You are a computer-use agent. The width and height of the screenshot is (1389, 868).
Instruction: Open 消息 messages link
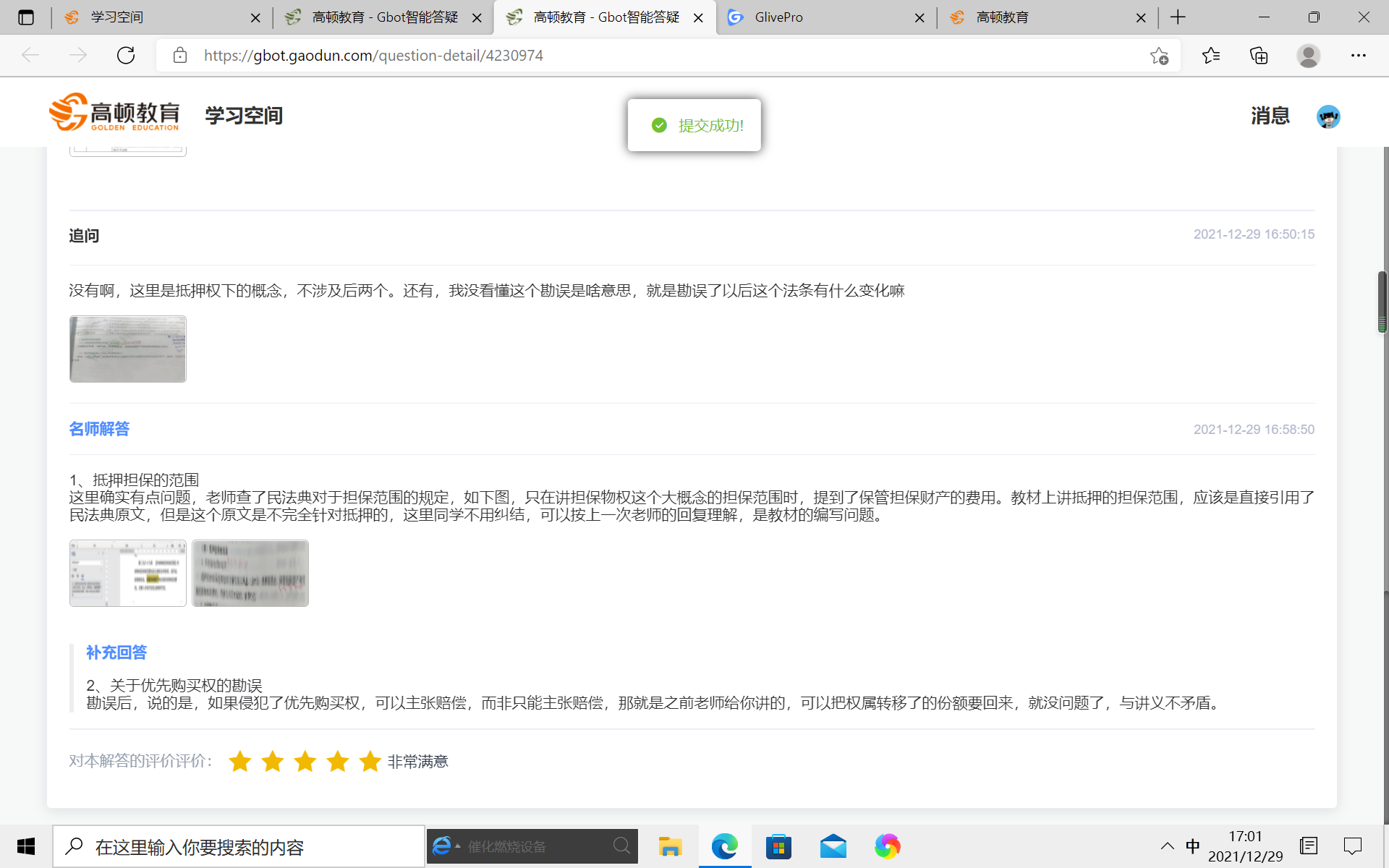click(x=1270, y=116)
